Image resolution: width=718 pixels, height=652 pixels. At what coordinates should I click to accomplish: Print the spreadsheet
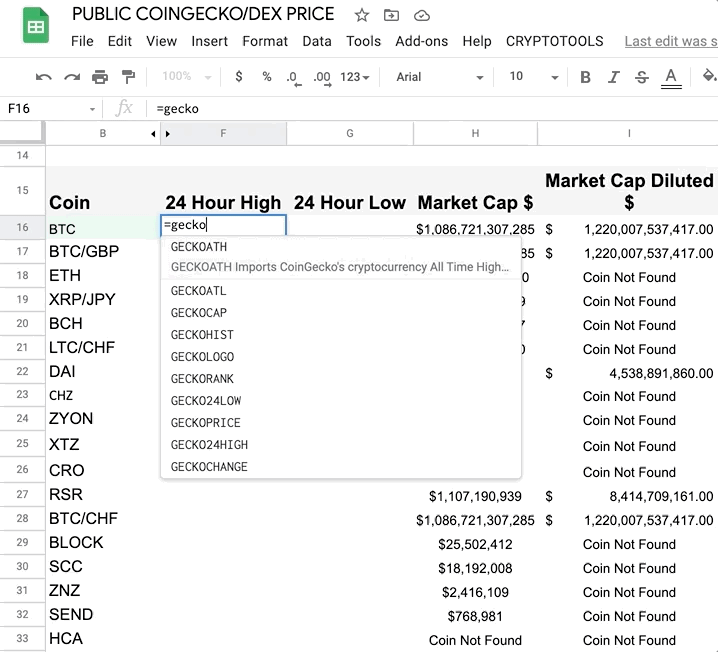(100, 77)
